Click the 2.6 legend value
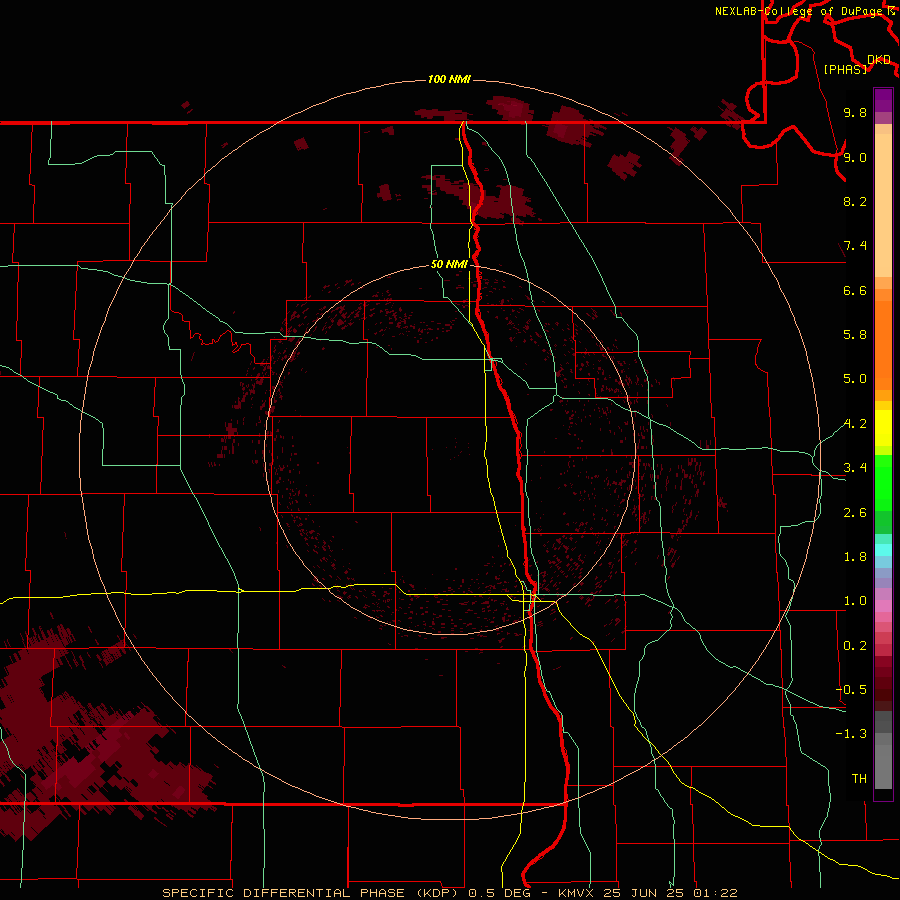The image size is (900, 900). [x=855, y=513]
